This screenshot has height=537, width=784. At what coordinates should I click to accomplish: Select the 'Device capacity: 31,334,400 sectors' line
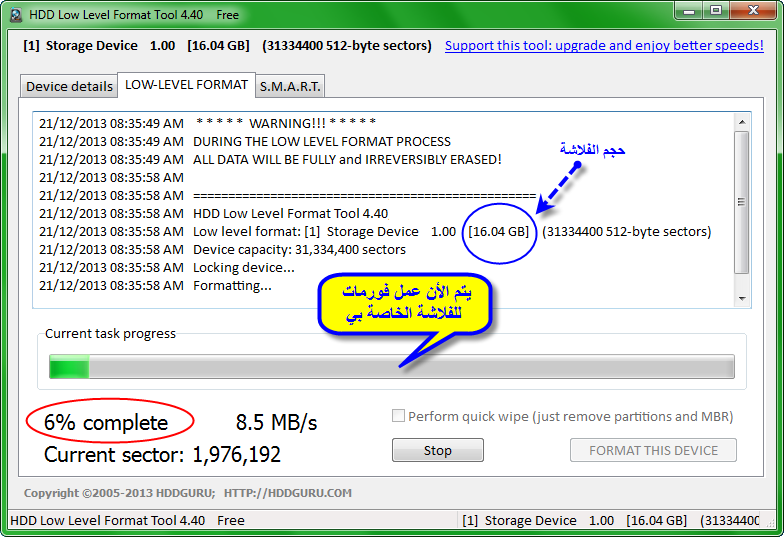click(222, 249)
